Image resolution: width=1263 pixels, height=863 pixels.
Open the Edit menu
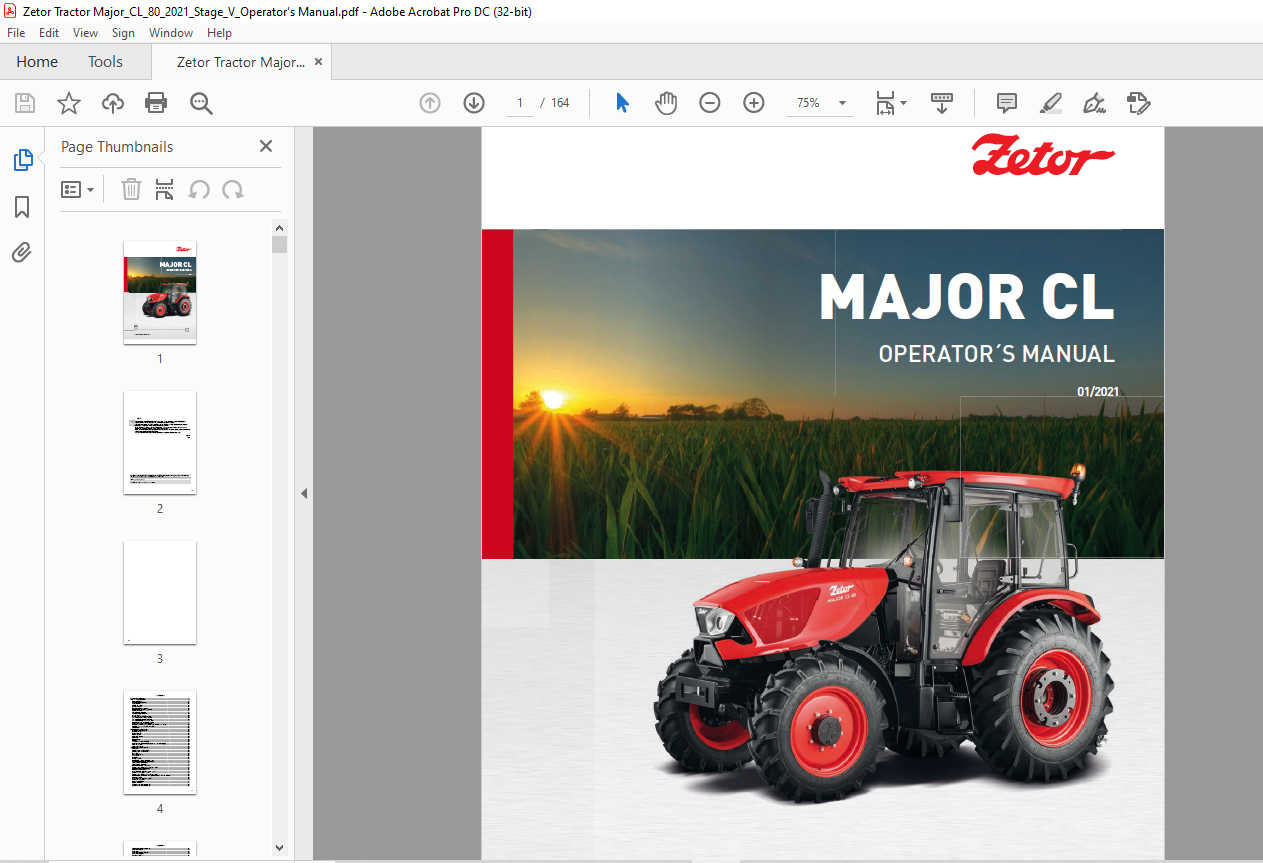[x=49, y=33]
